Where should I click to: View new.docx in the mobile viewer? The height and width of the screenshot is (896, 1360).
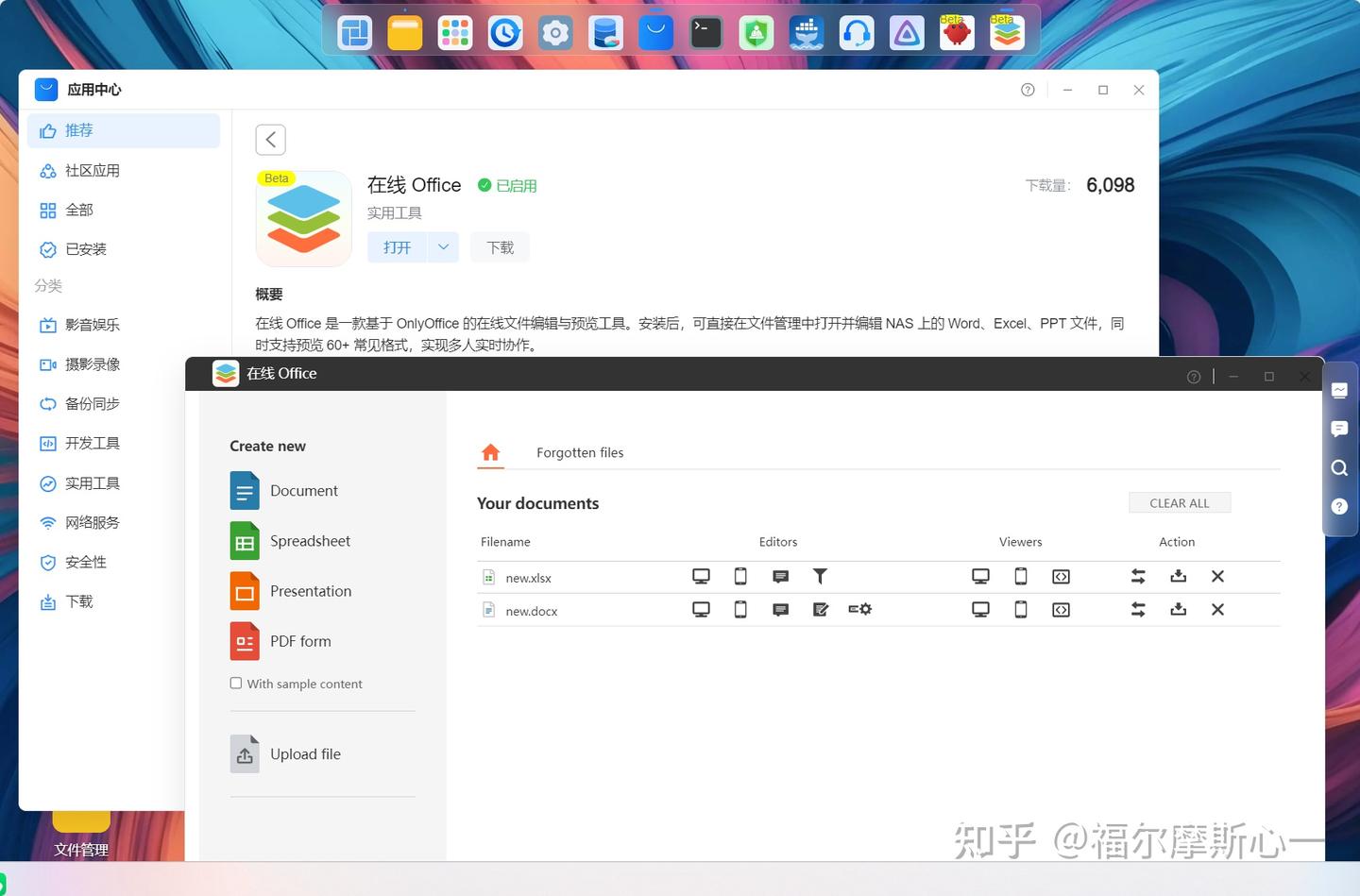pos(1021,609)
